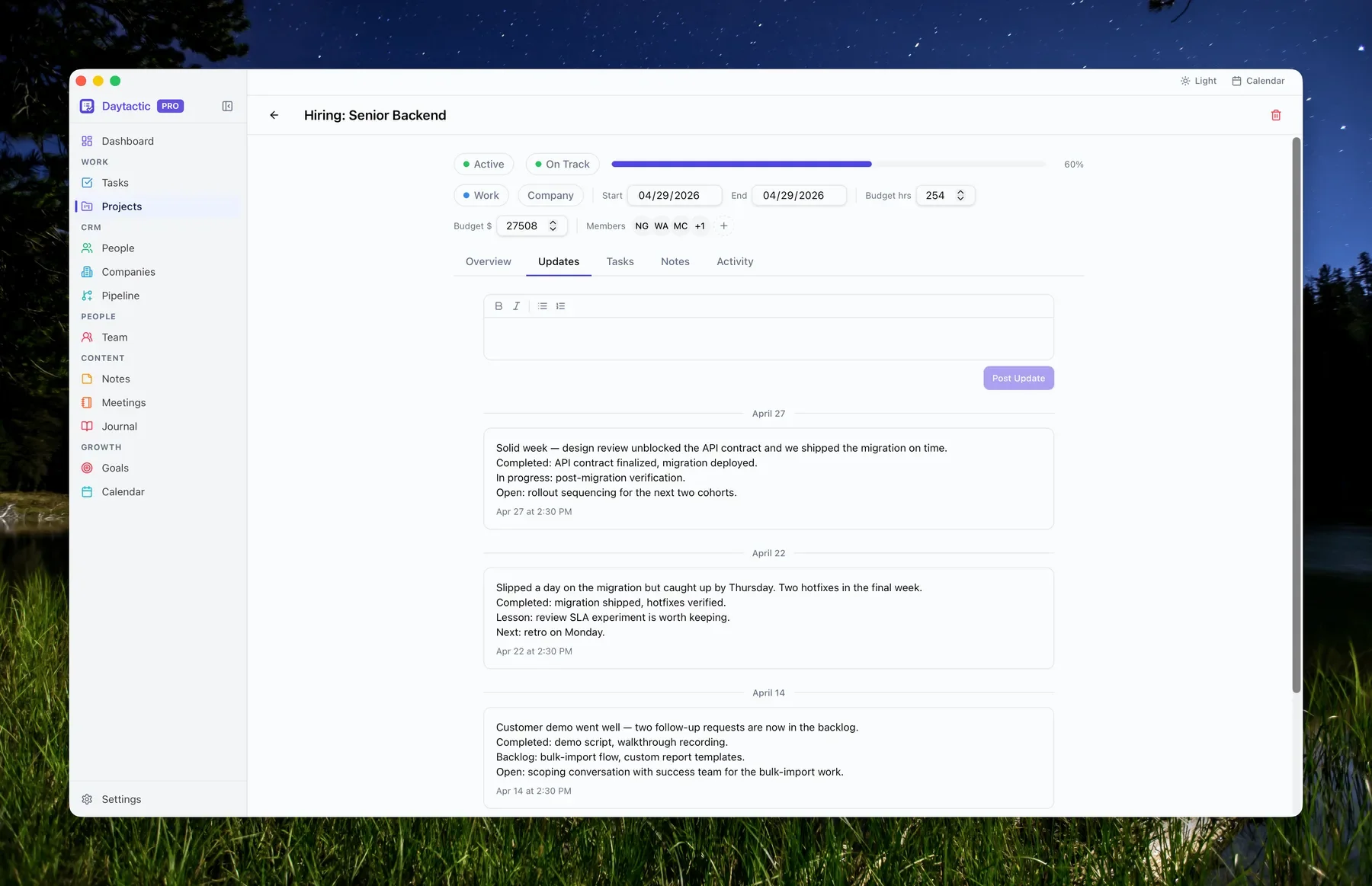Screen dimensions: 1372x886
Task: Click the Post Update button
Action: (x=1018, y=379)
